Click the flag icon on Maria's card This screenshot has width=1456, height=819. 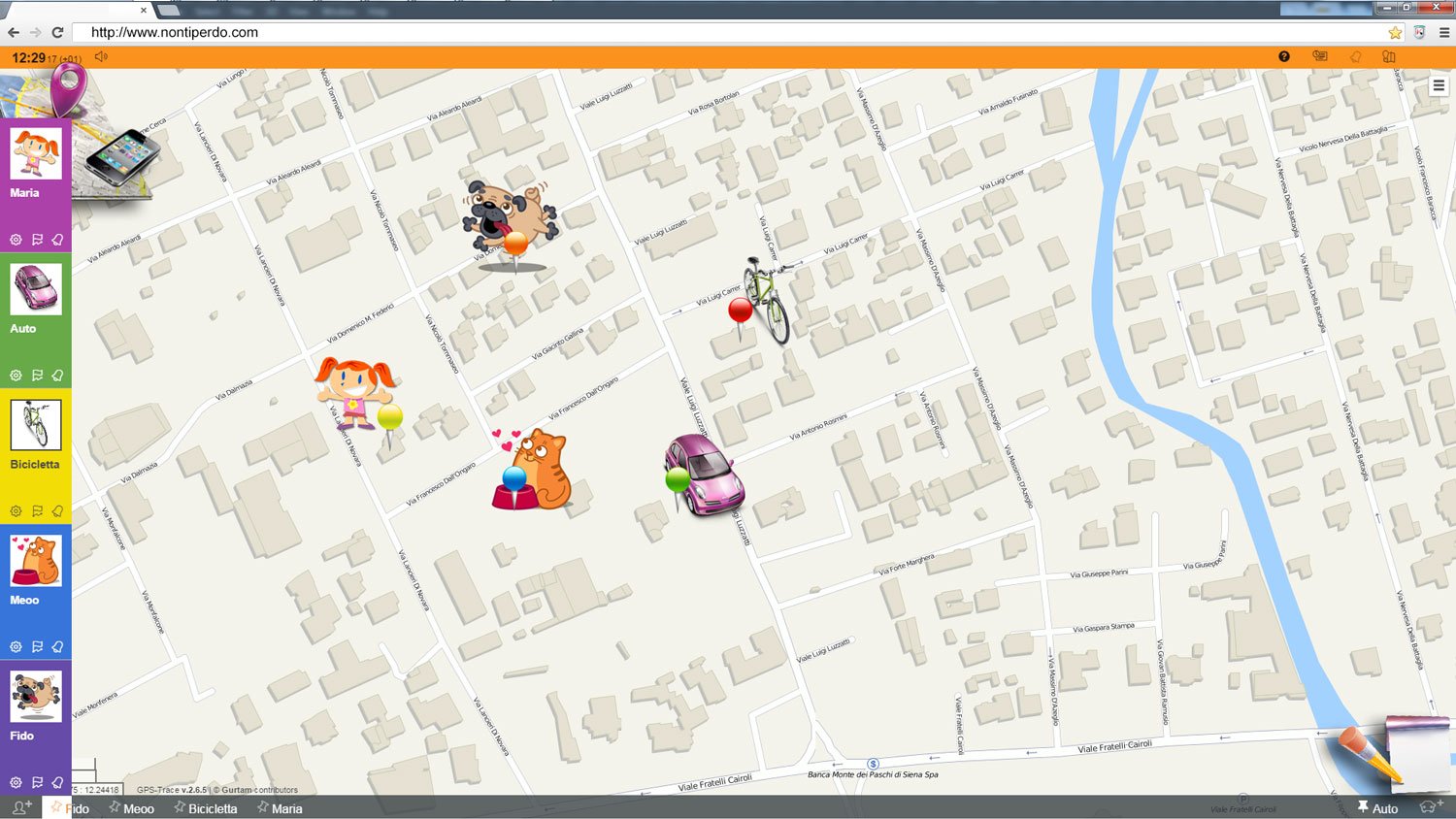pos(37,240)
